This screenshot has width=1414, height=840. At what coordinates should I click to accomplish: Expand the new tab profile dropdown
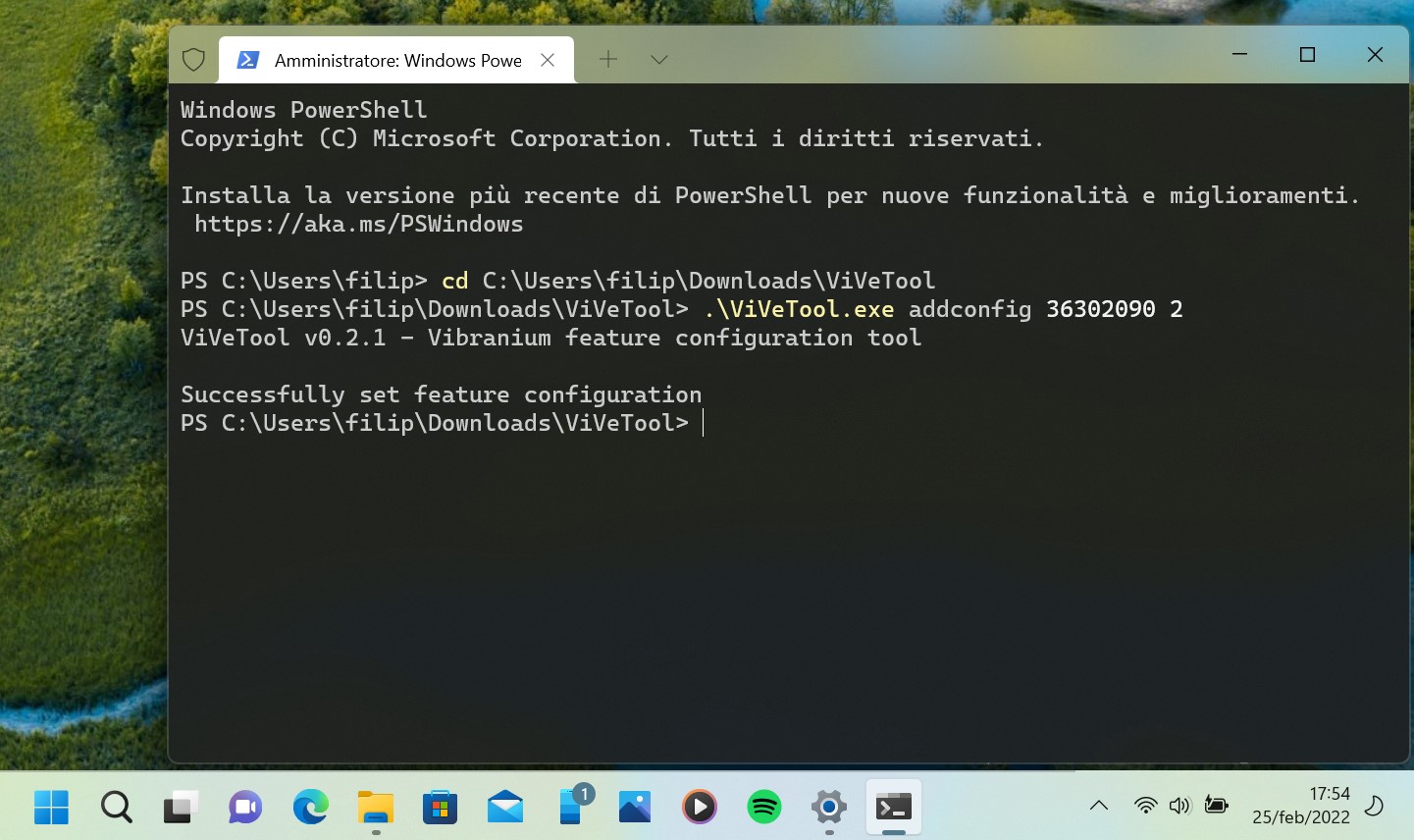(x=659, y=60)
